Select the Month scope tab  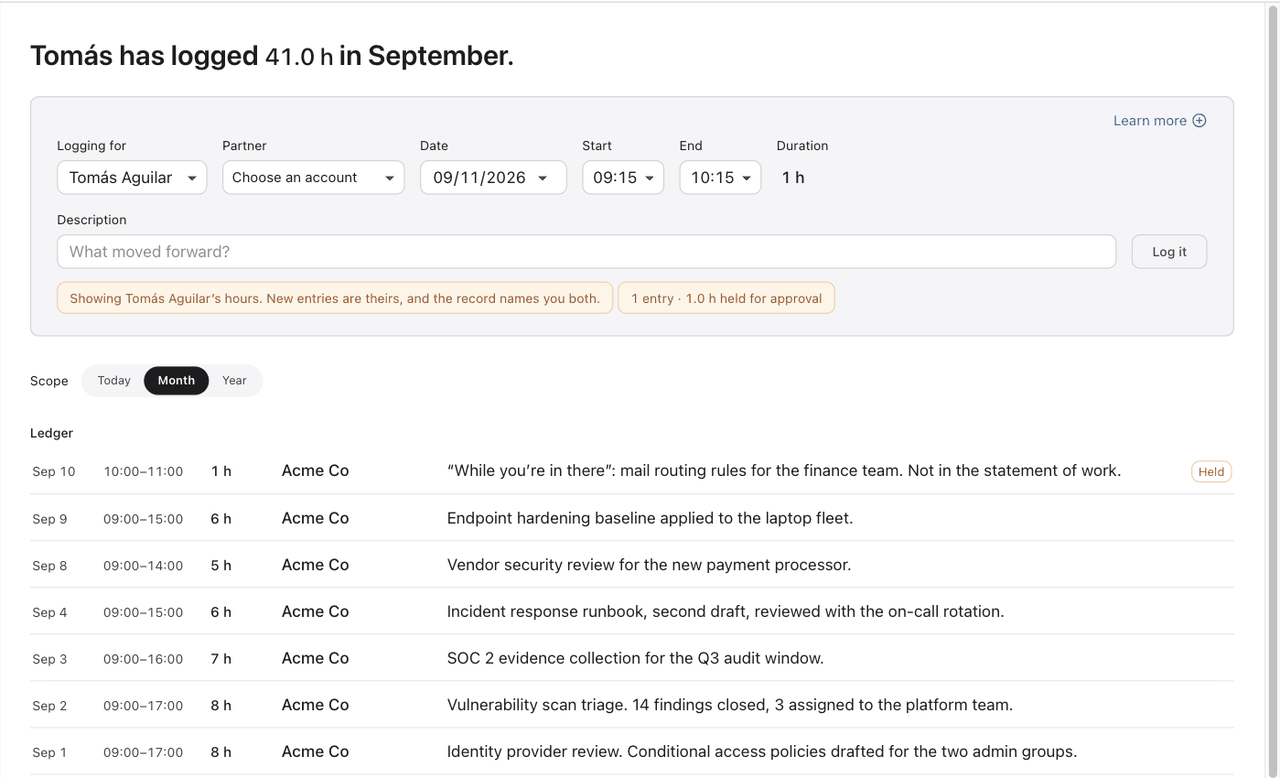click(x=176, y=381)
